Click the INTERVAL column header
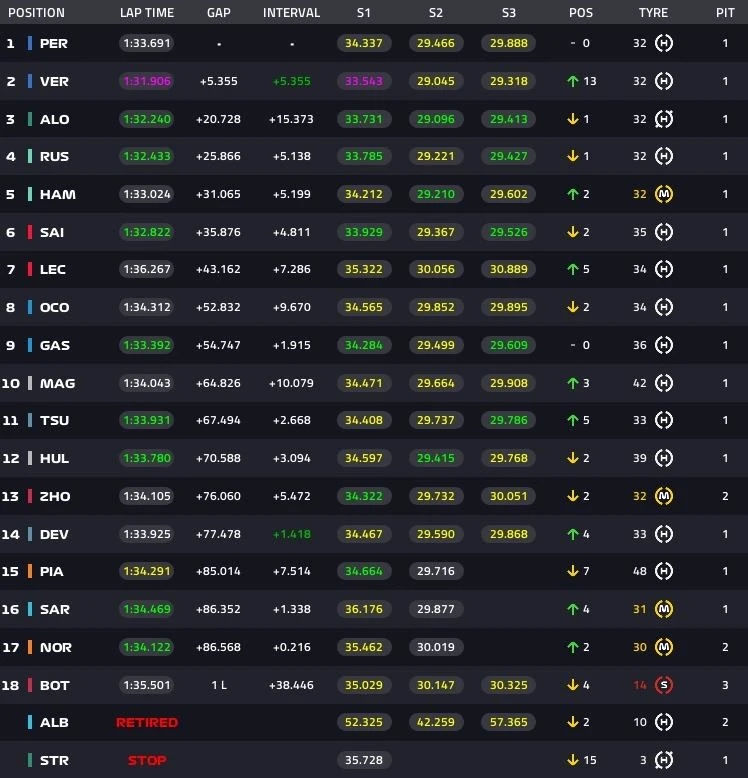 [291, 13]
